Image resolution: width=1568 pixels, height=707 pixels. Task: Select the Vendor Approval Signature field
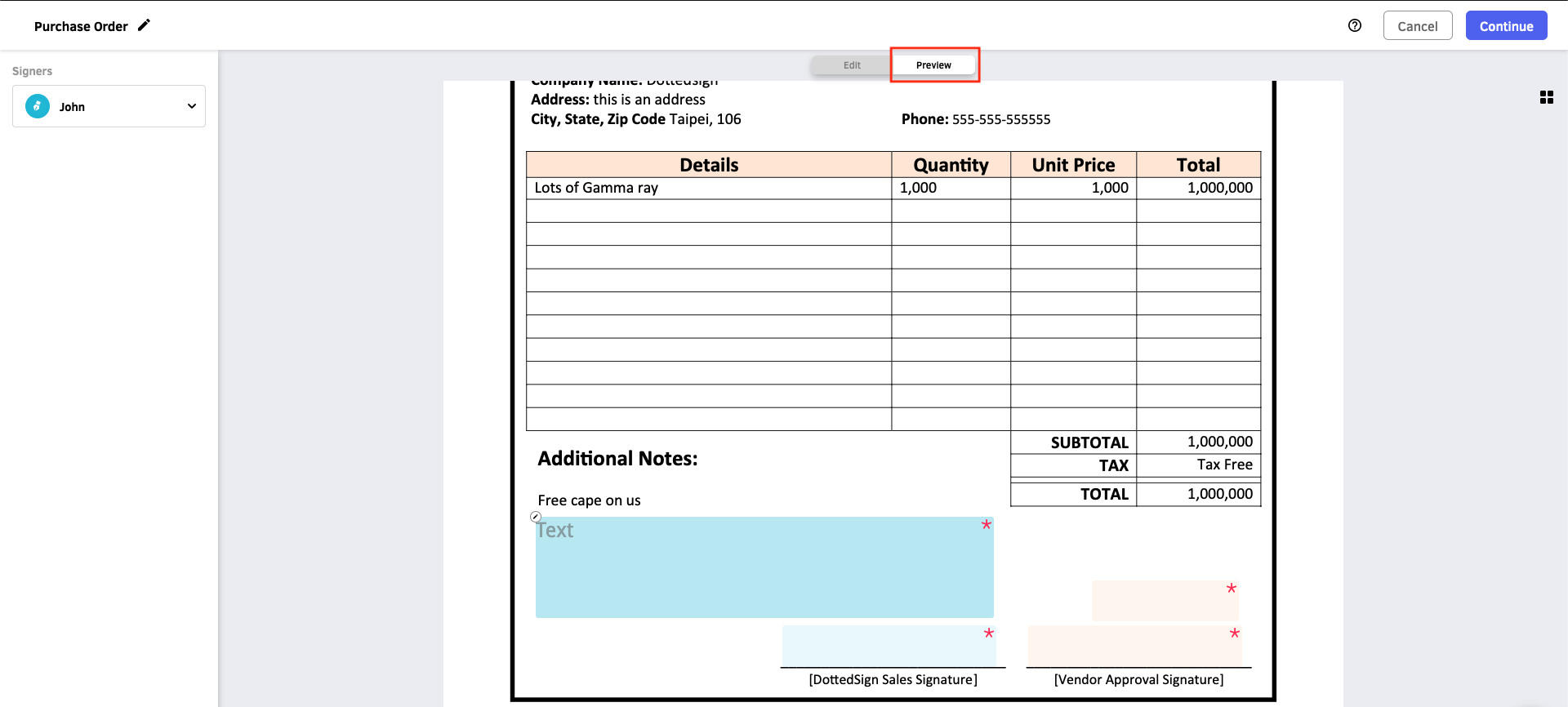1135,646
